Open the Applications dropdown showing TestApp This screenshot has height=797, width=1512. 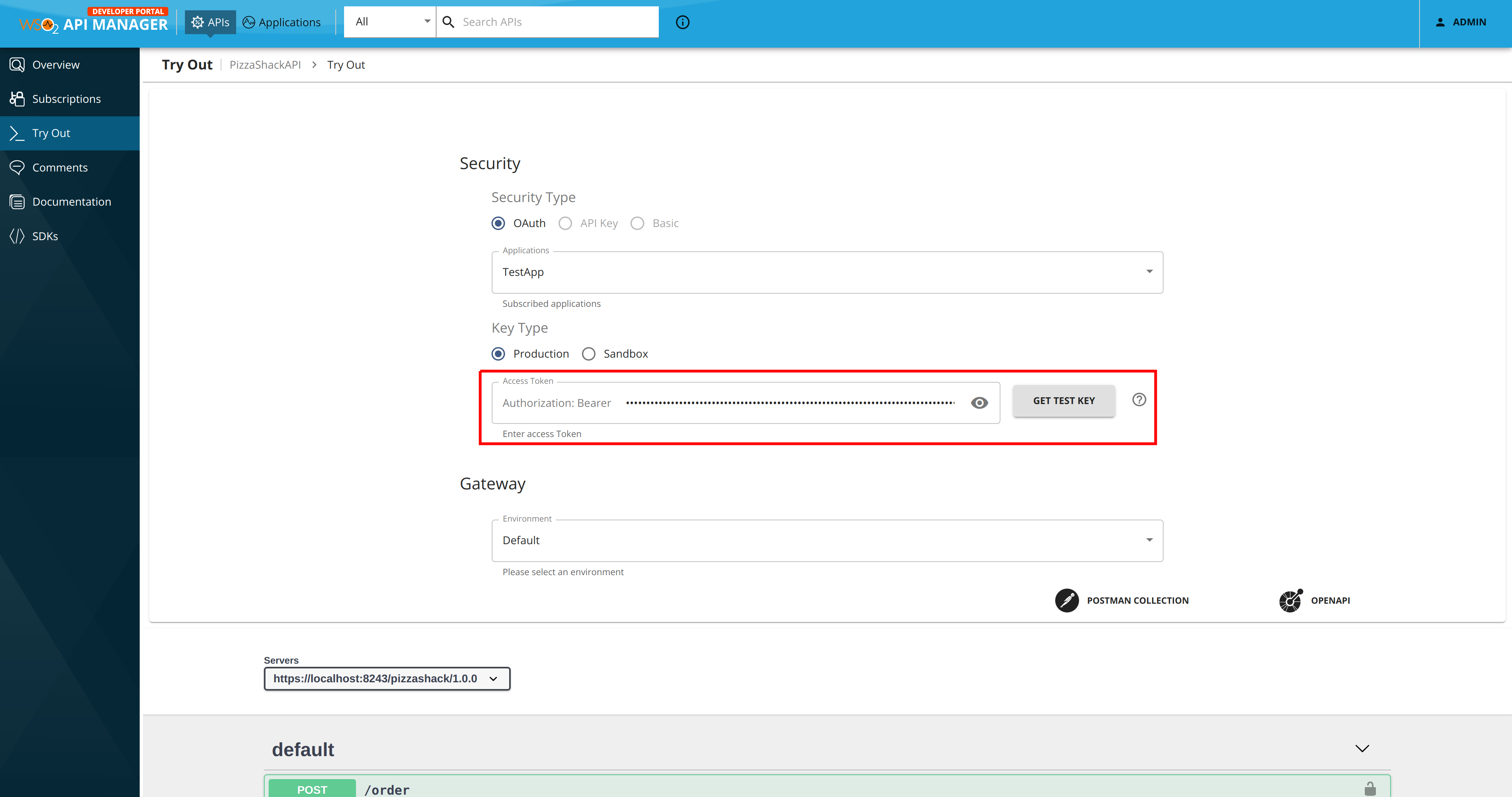pyautogui.click(x=826, y=272)
